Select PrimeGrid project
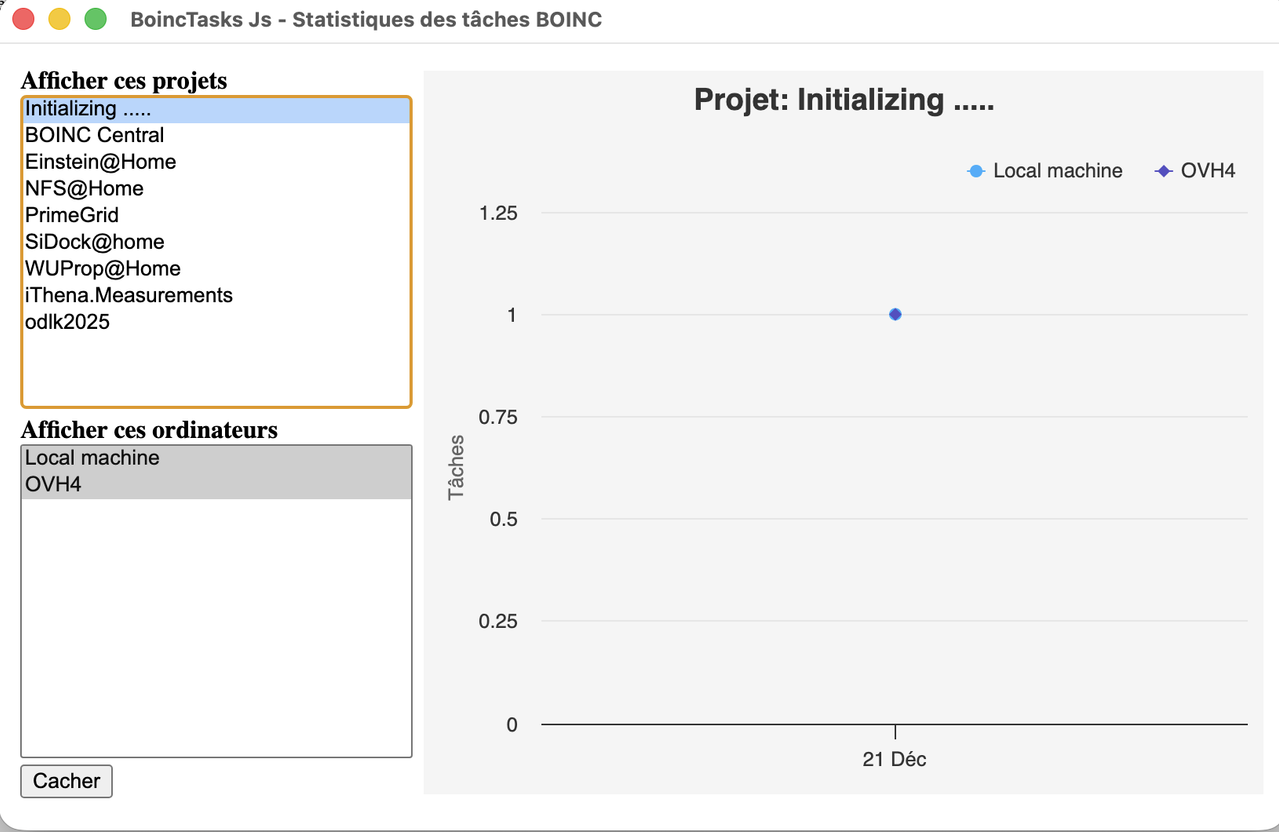1279x832 pixels. [x=216, y=215]
